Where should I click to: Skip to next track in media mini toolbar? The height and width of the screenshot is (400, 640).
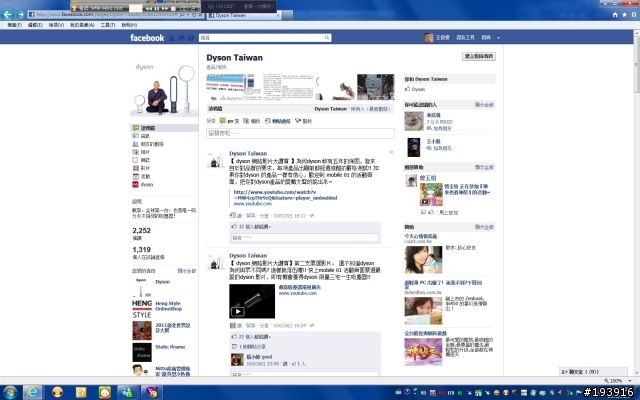pos(164,8)
